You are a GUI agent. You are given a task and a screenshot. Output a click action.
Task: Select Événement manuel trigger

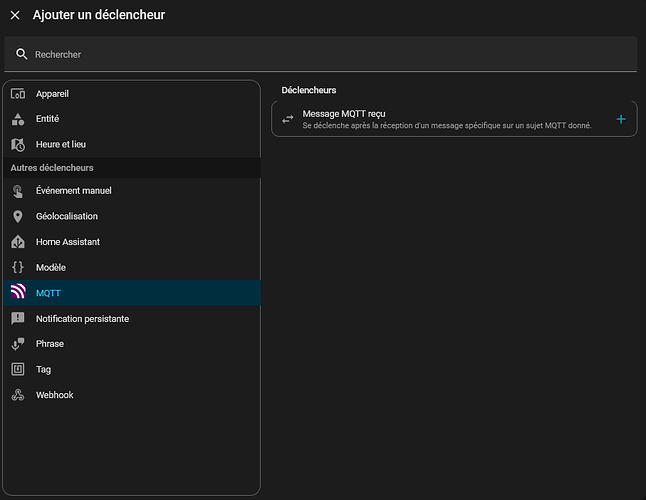(73, 191)
